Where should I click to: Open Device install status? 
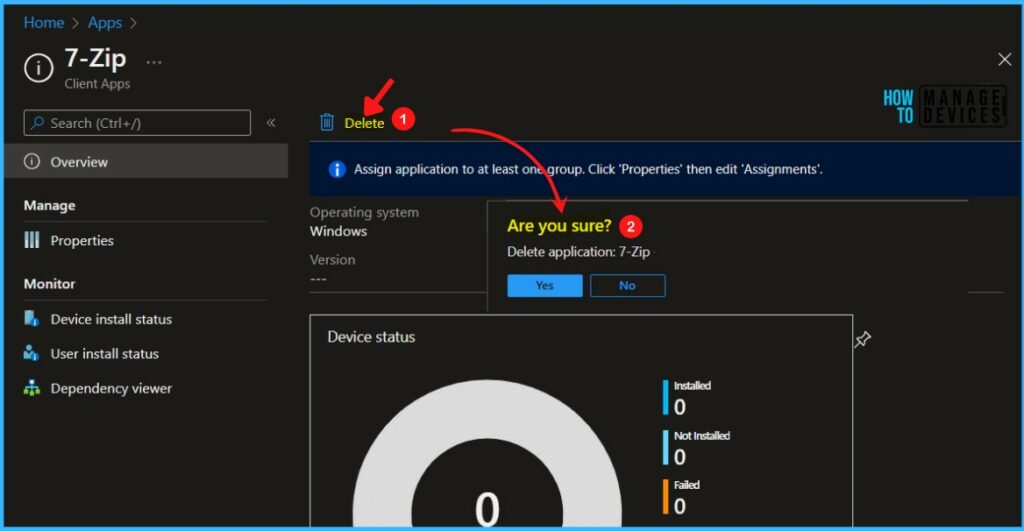click(111, 319)
